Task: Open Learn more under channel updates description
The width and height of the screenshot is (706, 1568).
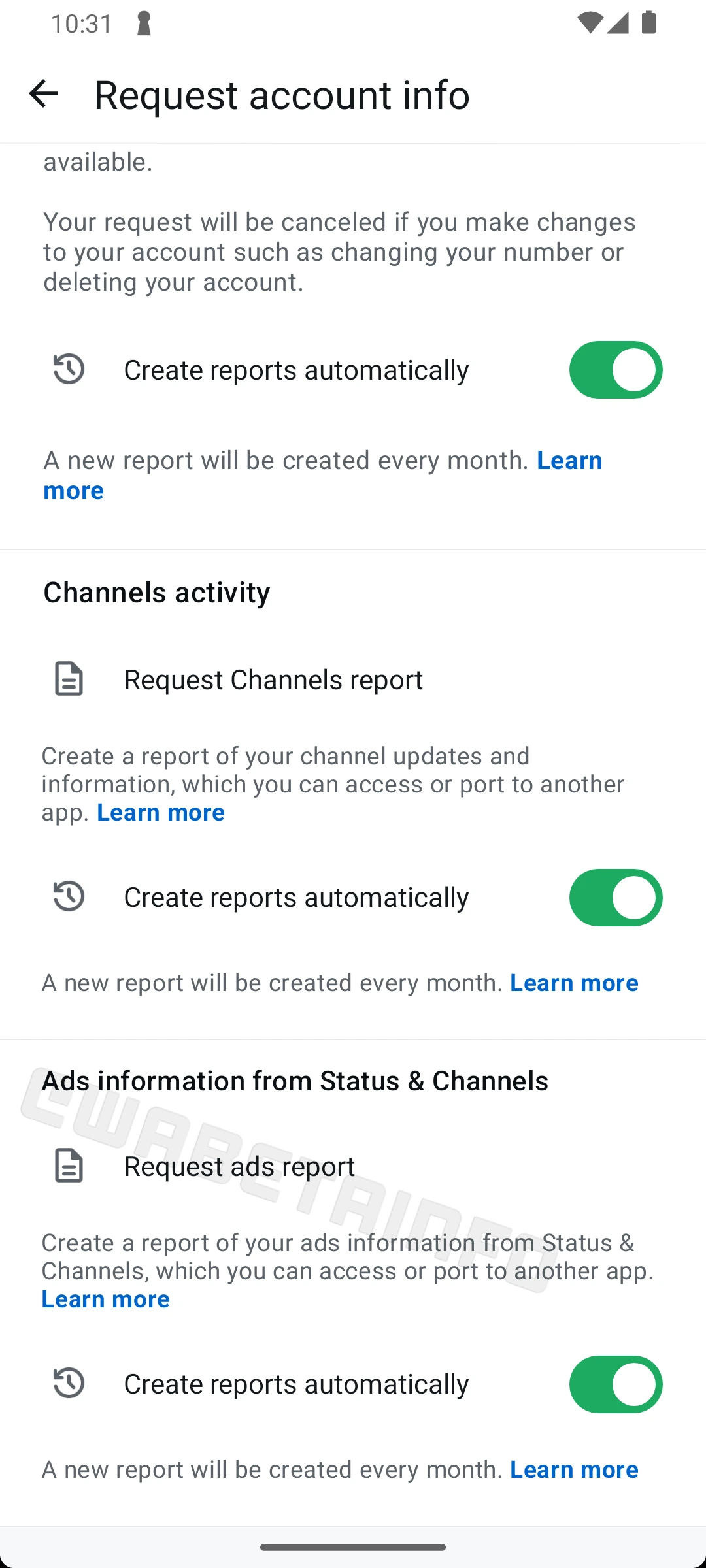Action: tap(161, 812)
